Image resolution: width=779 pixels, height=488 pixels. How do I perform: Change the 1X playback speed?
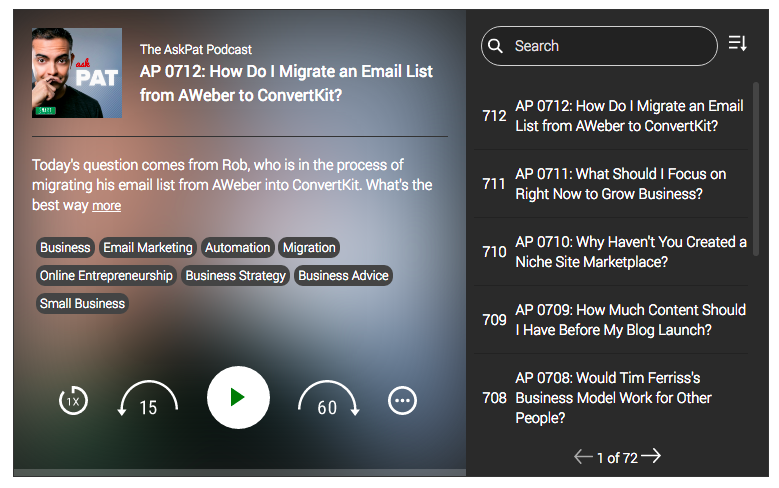[73, 401]
